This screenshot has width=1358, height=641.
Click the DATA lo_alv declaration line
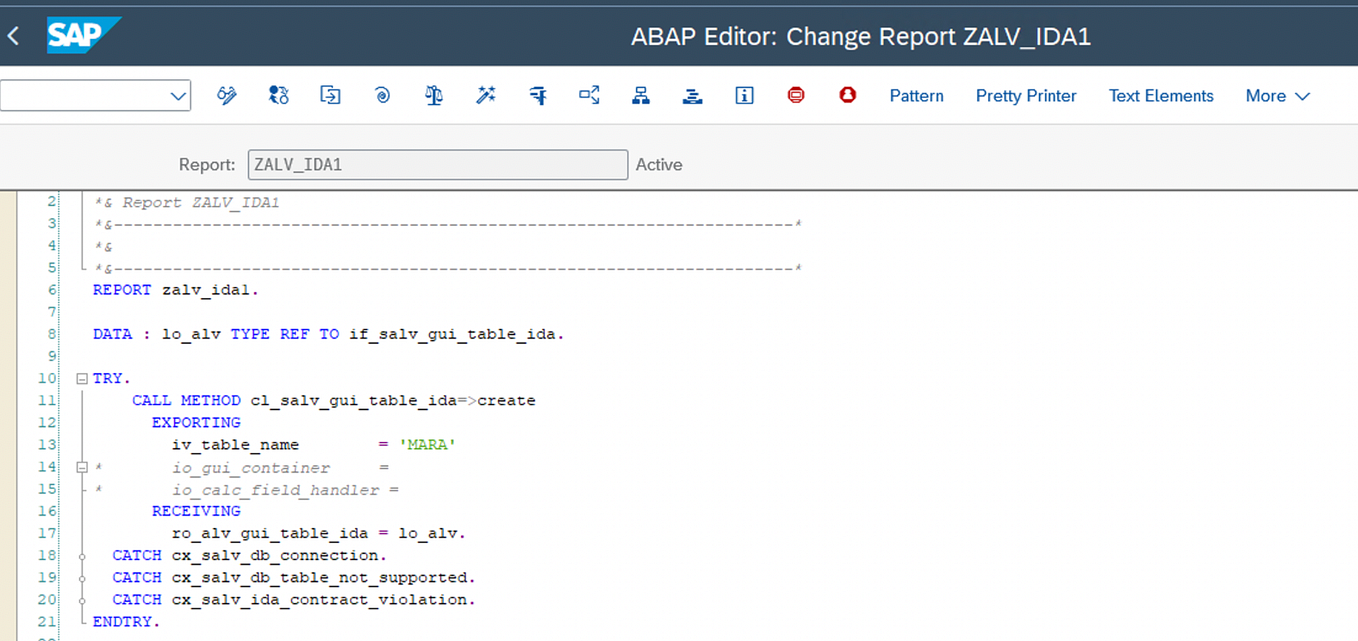point(328,334)
